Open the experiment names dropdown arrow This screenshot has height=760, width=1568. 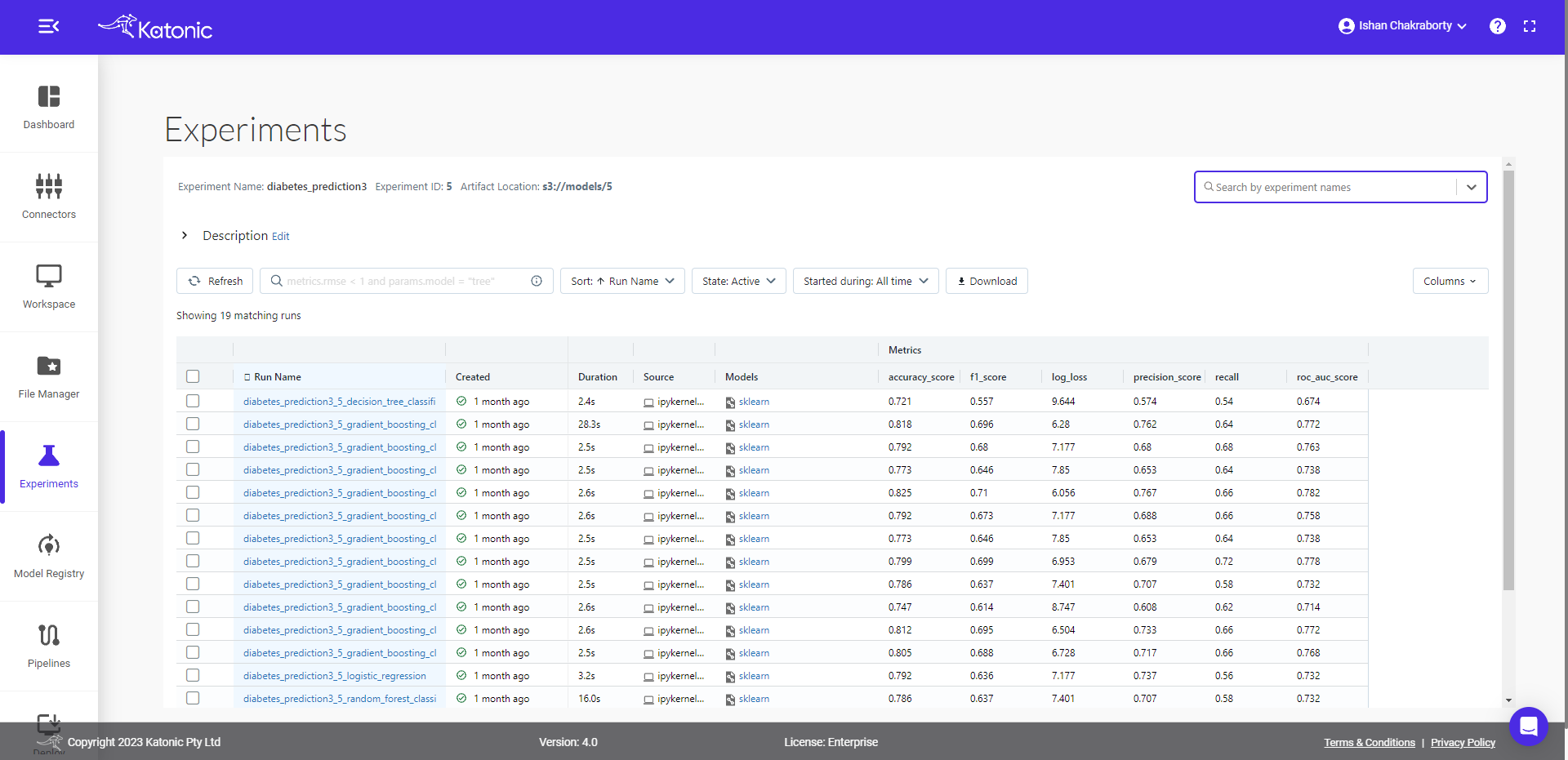click(1472, 187)
